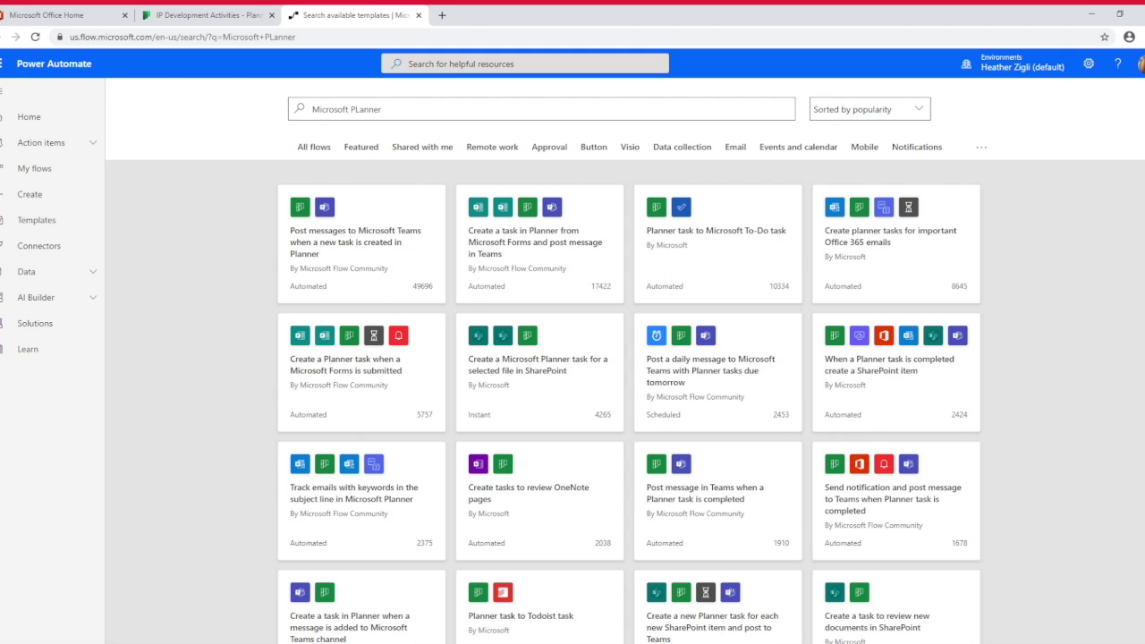Screen dimensions: 1145x644
Task: Click the environments icon in the header
Action: click(x=966, y=64)
